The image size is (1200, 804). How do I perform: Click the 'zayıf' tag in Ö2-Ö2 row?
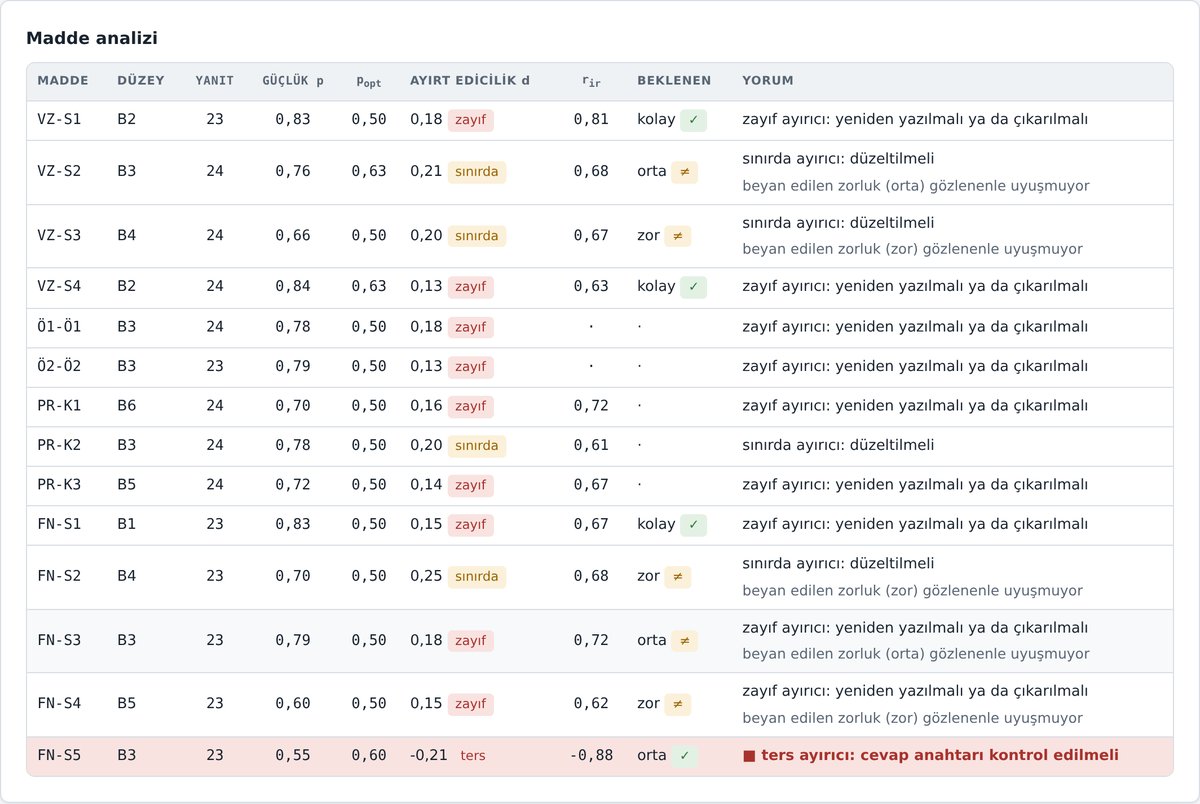coord(470,367)
